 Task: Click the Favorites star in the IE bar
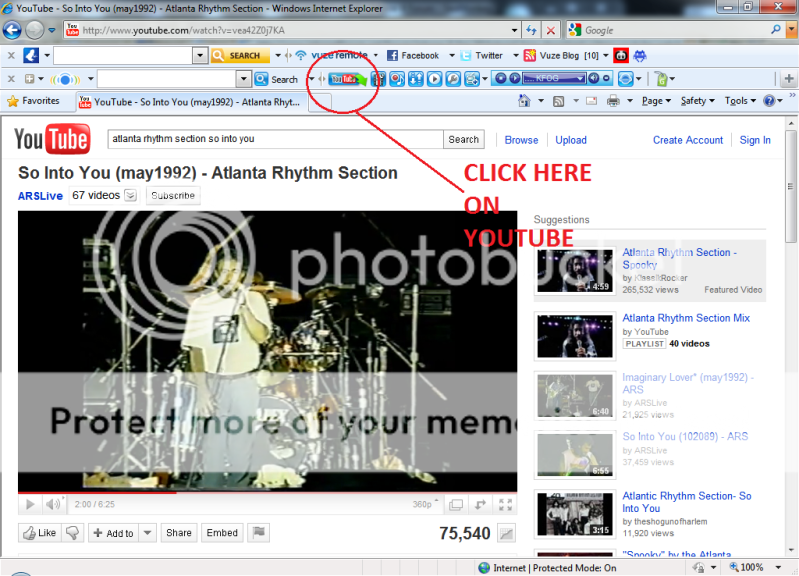14,101
